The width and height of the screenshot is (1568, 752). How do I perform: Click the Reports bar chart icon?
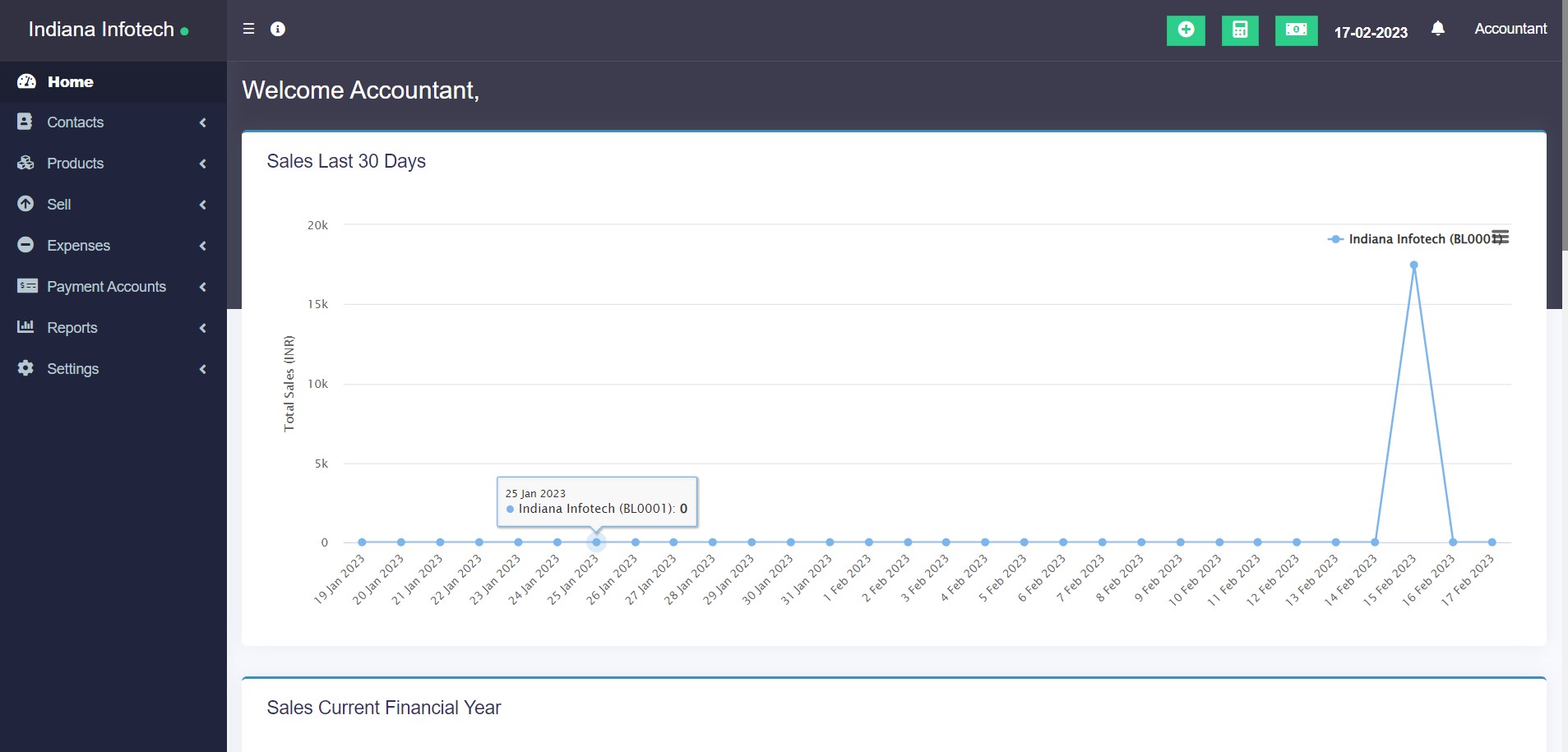pyautogui.click(x=25, y=326)
